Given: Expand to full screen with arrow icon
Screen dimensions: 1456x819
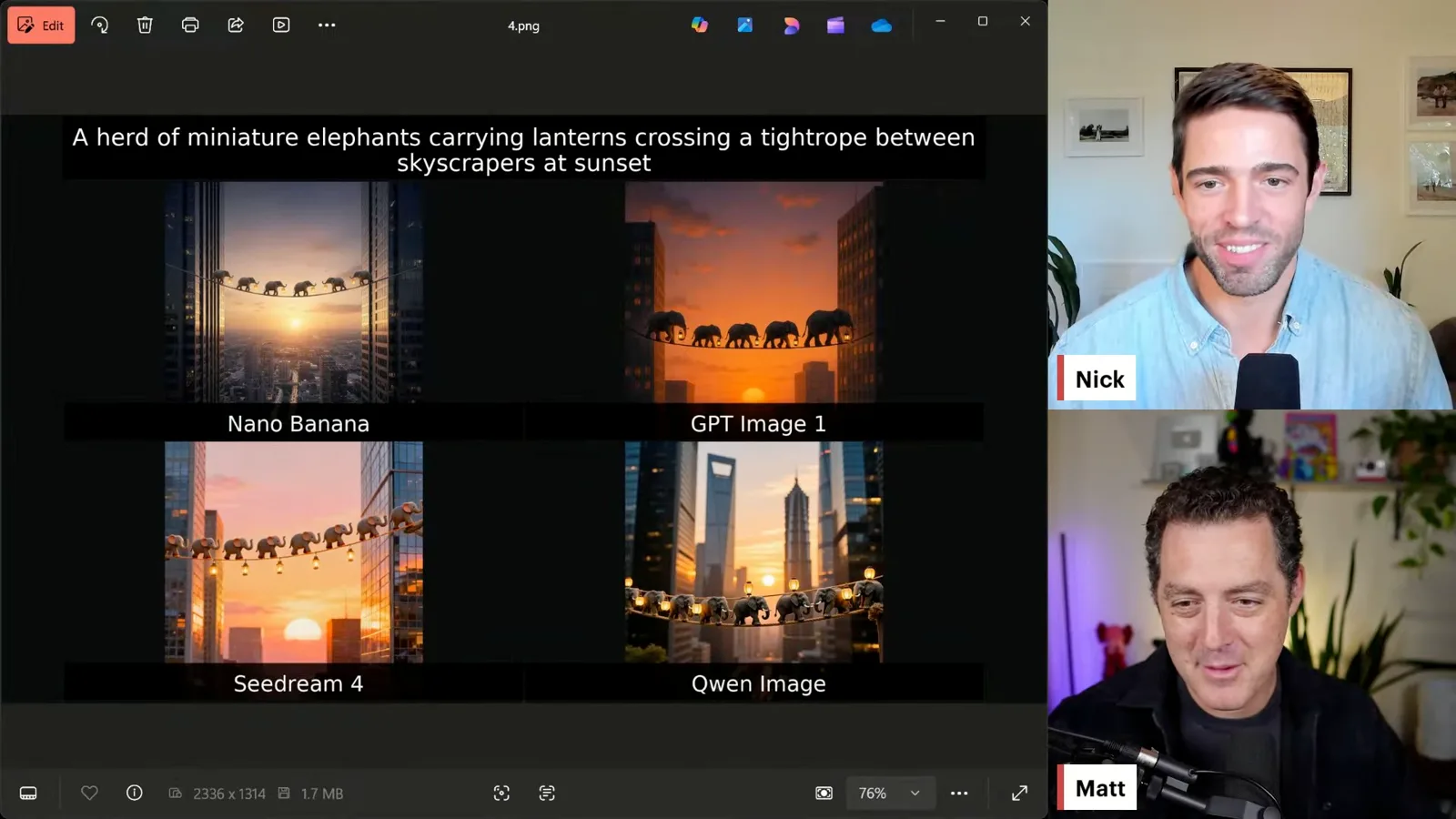Looking at the screenshot, I should [1019, 794].
